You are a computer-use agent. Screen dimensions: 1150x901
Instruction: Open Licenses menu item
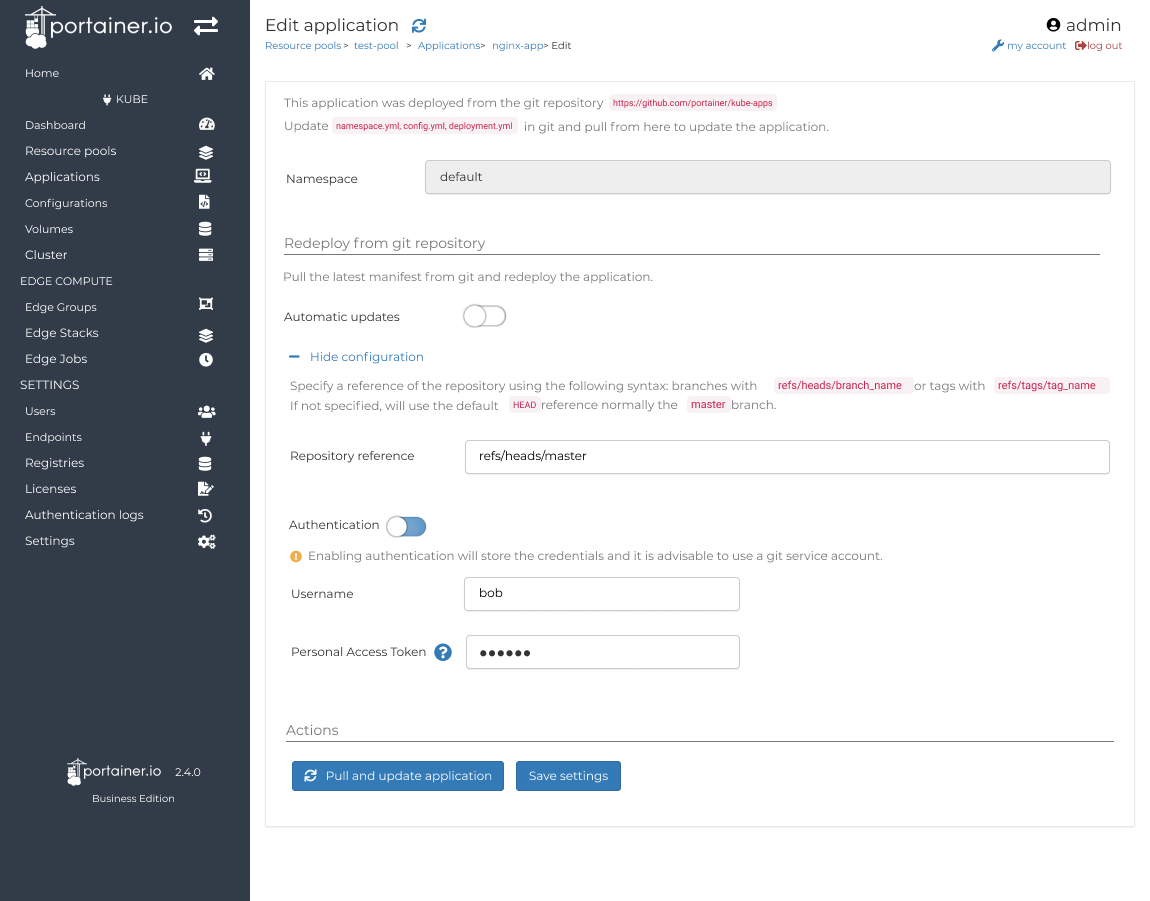pyautogui.click(x=51, y=489)
